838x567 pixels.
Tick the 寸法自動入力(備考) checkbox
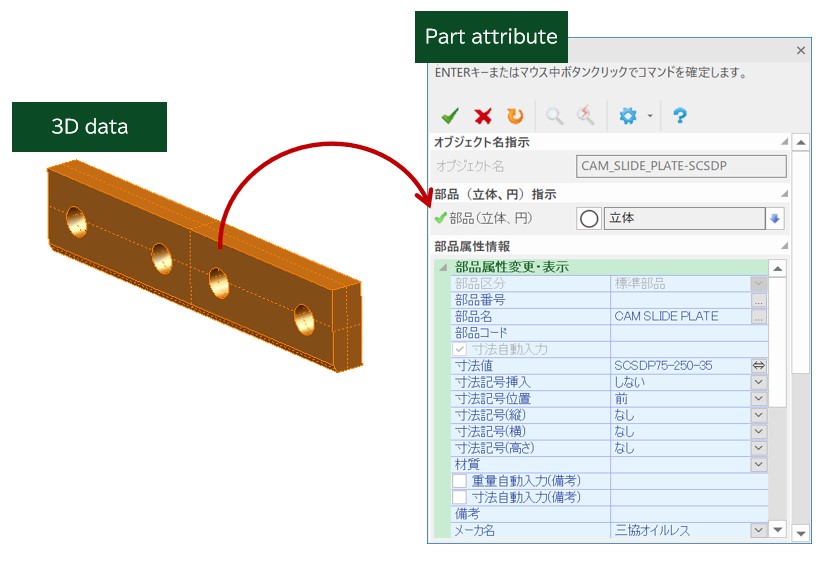coord(460,497)
